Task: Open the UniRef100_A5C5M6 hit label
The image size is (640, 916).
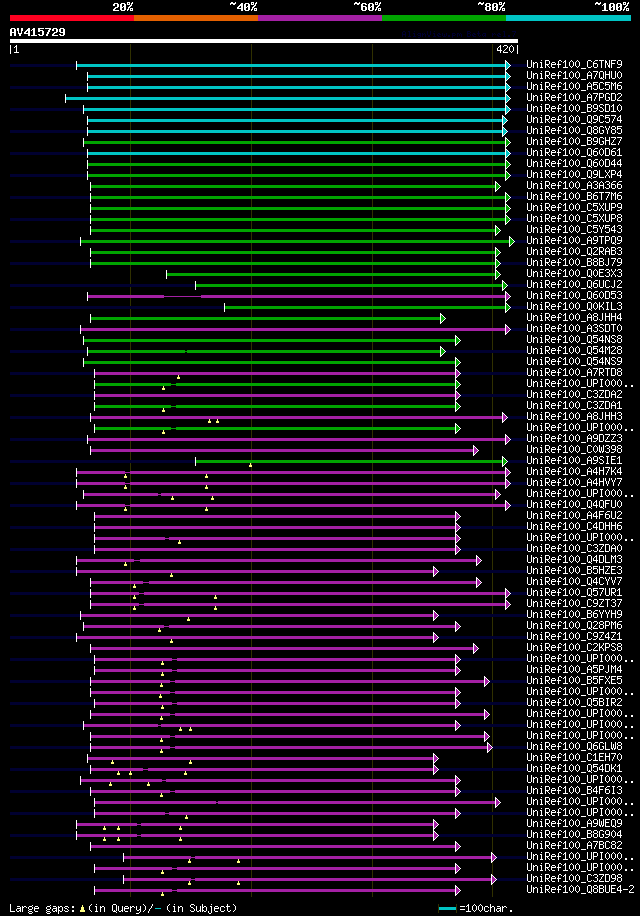Action: 575,86
